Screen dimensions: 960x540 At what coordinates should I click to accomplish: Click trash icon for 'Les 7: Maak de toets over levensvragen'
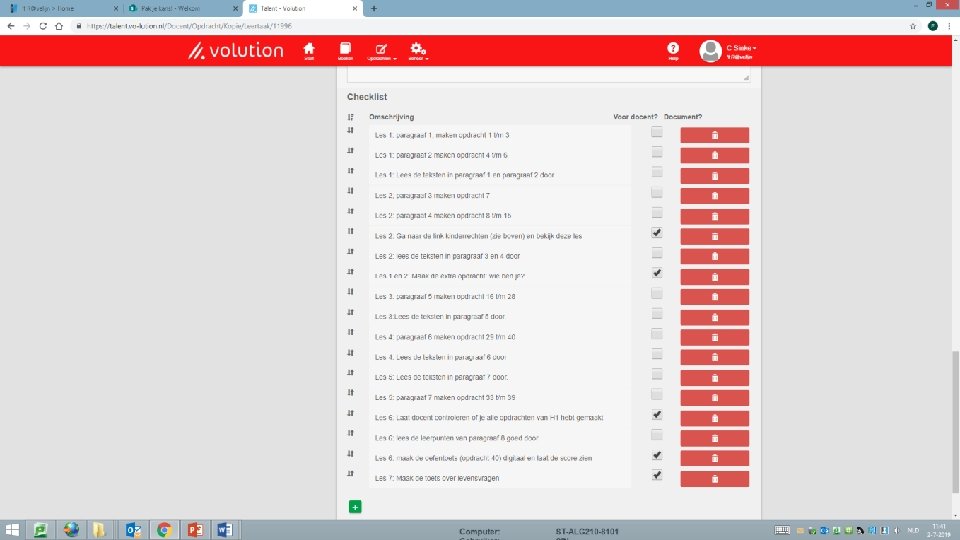[714, 479]
